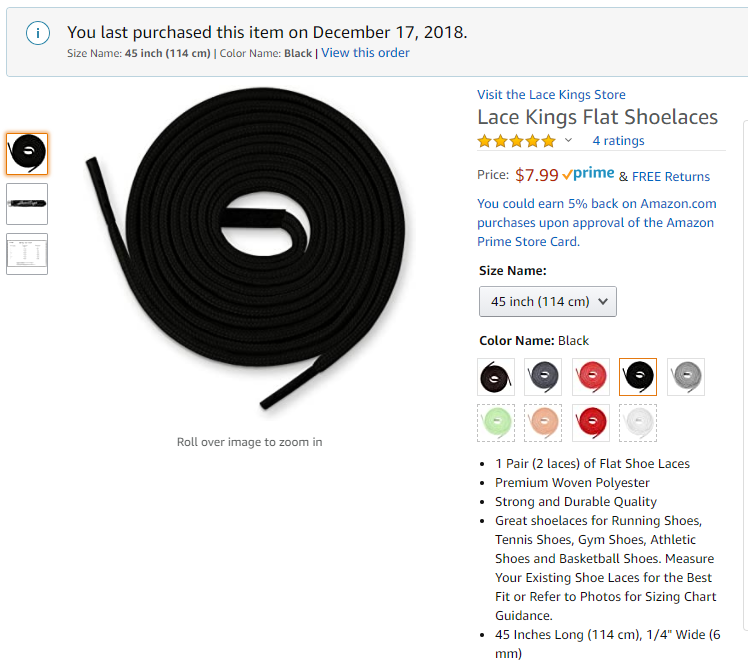Open the Size Name dropdown
Image resolution: width=748 pixels, height=672 pixels.
click(x=548, y=301)
